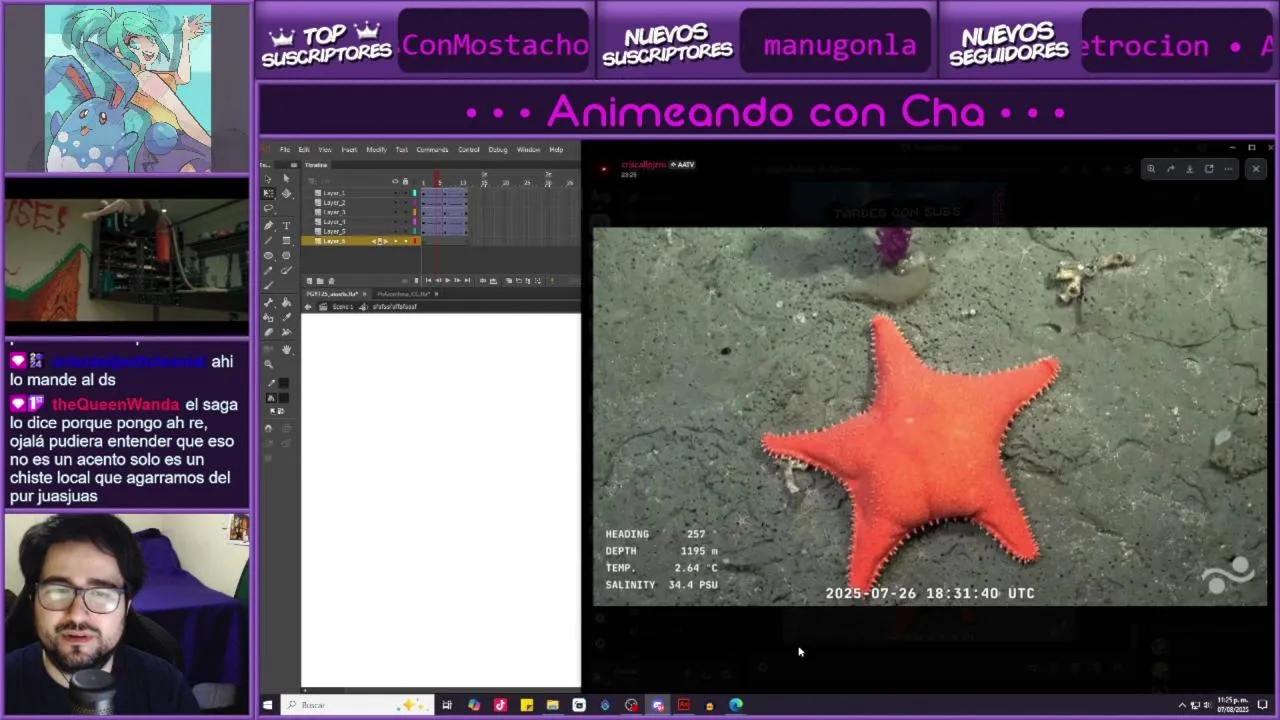The height and width of the screenshot is (720, 1280).
Task: Open the Edit menu
Action: 304,150
